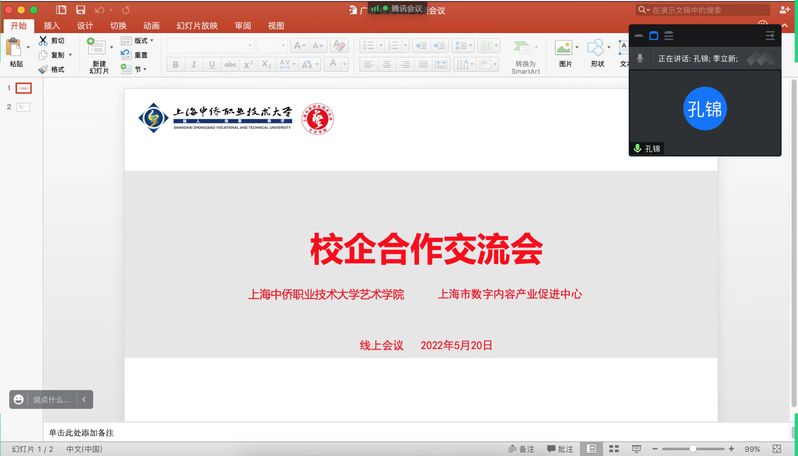The width and height of the screenshot is (798, 456).
Task: Open the font name combo box
Action: coord(208,45)
